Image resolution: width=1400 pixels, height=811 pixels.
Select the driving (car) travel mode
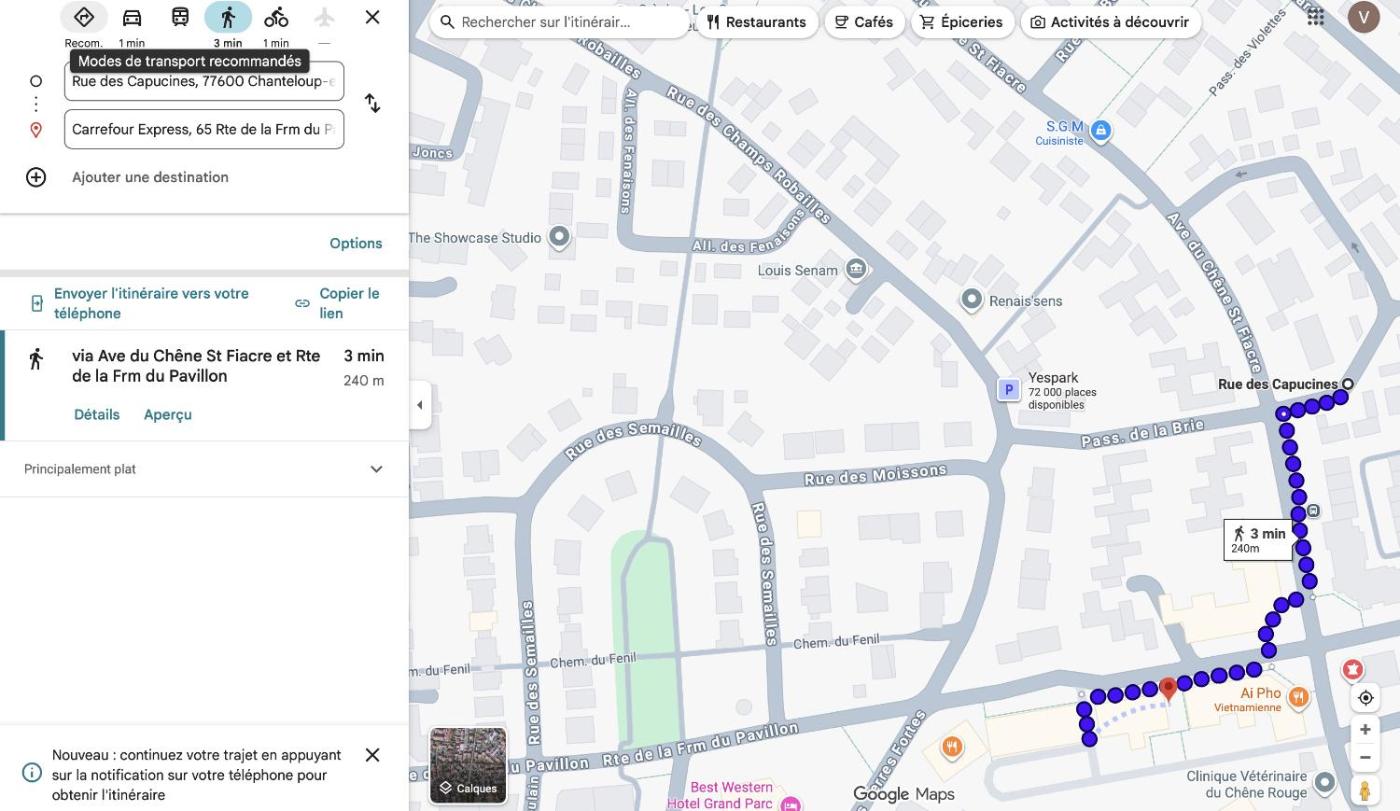[x=132, y=18]
